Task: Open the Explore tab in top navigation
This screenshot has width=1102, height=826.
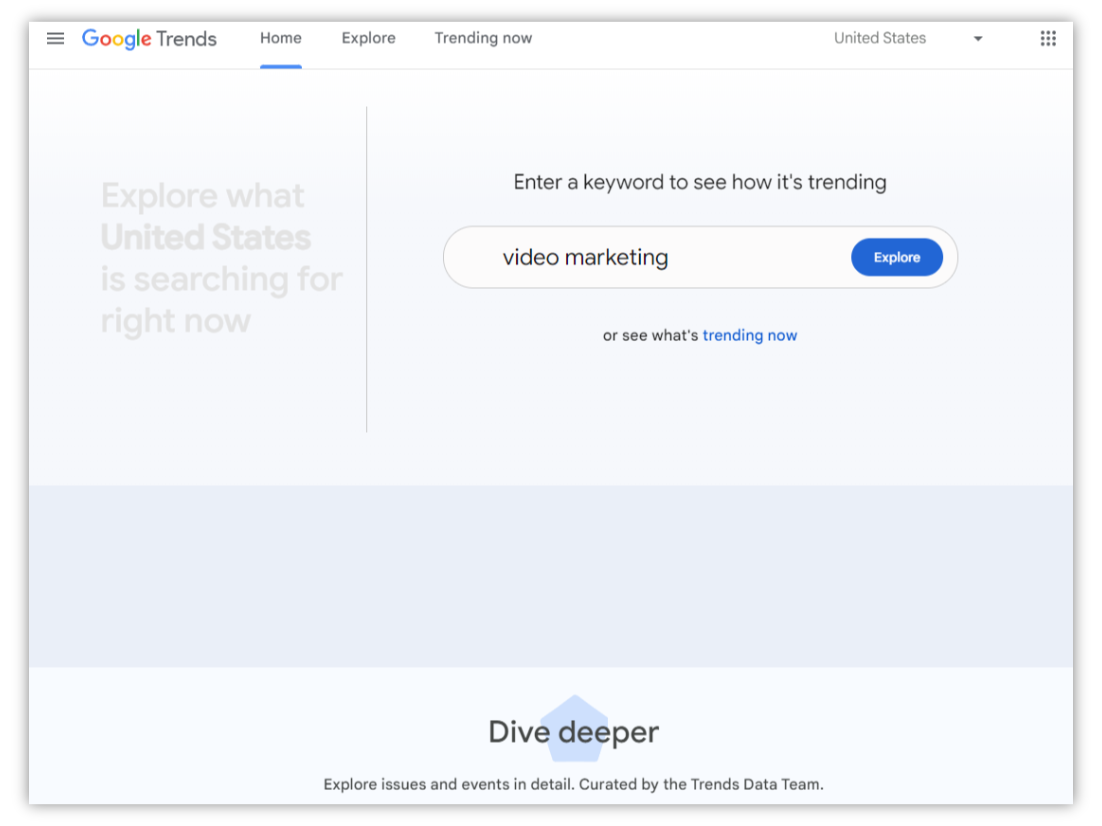Action: [368, 38]
